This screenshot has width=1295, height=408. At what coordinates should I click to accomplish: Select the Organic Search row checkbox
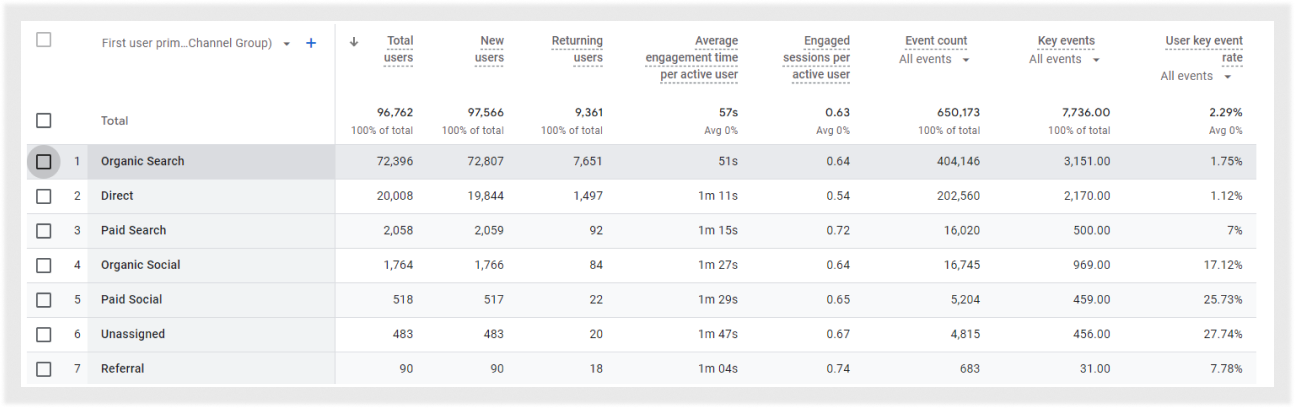[x=44, y=161]
